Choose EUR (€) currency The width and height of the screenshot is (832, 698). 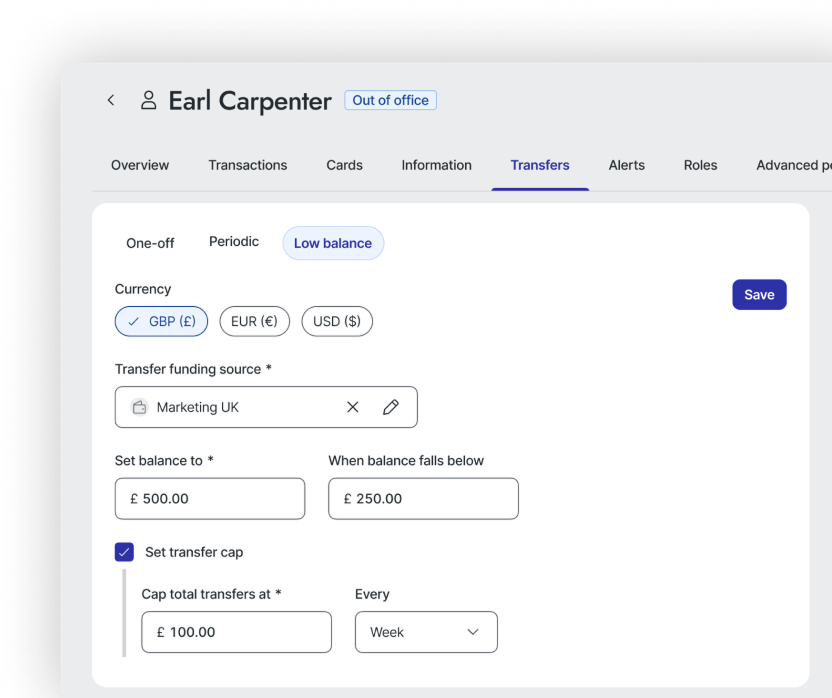click(254, 321)
